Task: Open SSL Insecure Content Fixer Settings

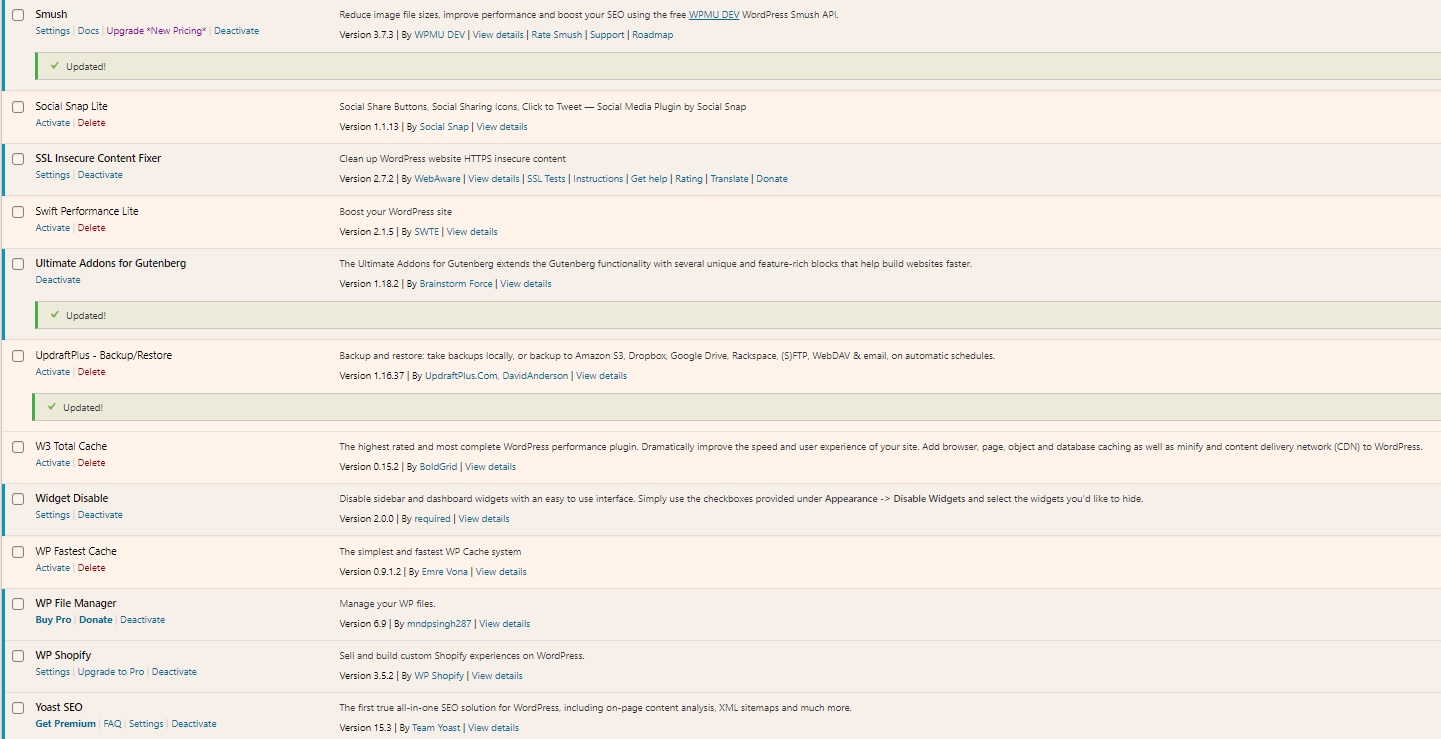Action: 53,175
